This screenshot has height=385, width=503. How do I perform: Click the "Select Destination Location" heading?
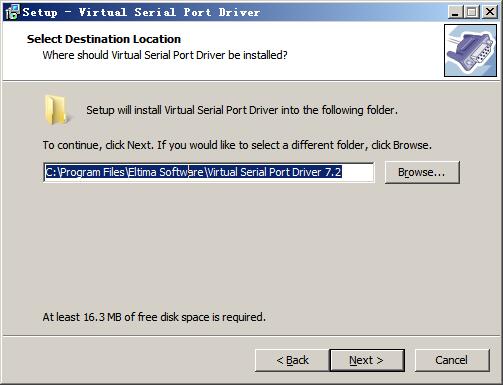coord(104,39)
